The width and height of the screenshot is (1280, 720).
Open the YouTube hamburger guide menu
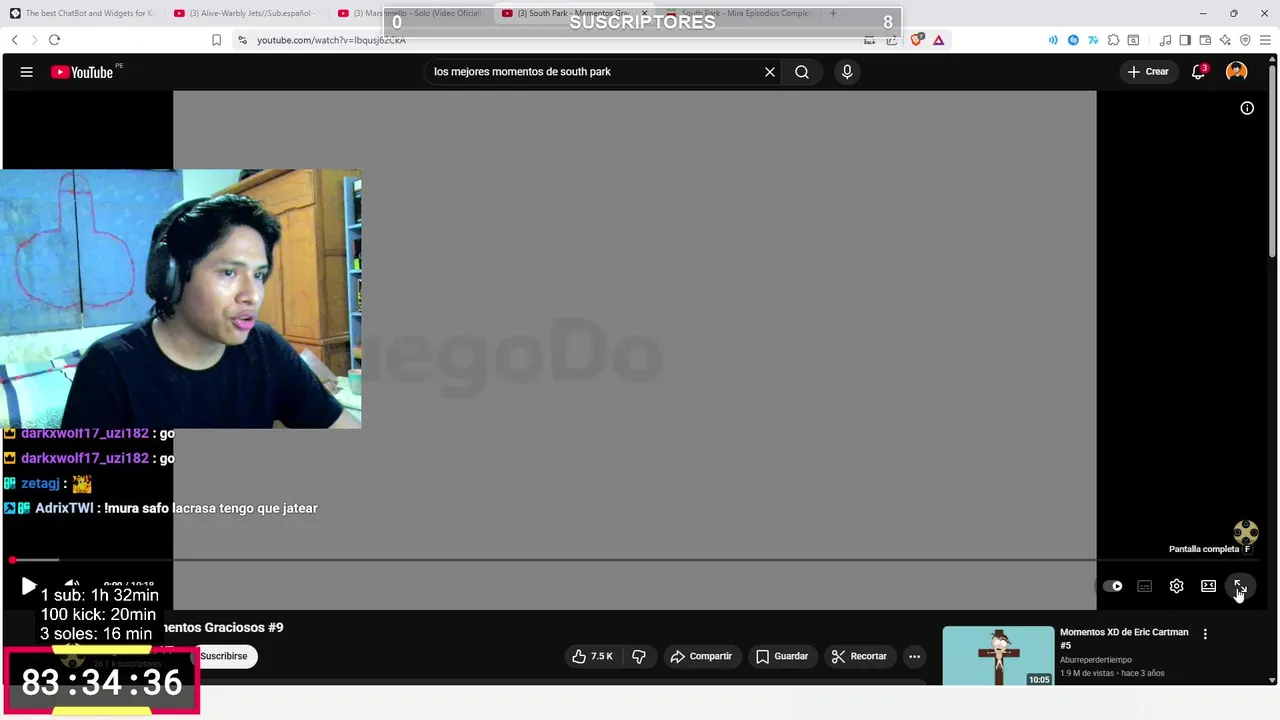27,72
